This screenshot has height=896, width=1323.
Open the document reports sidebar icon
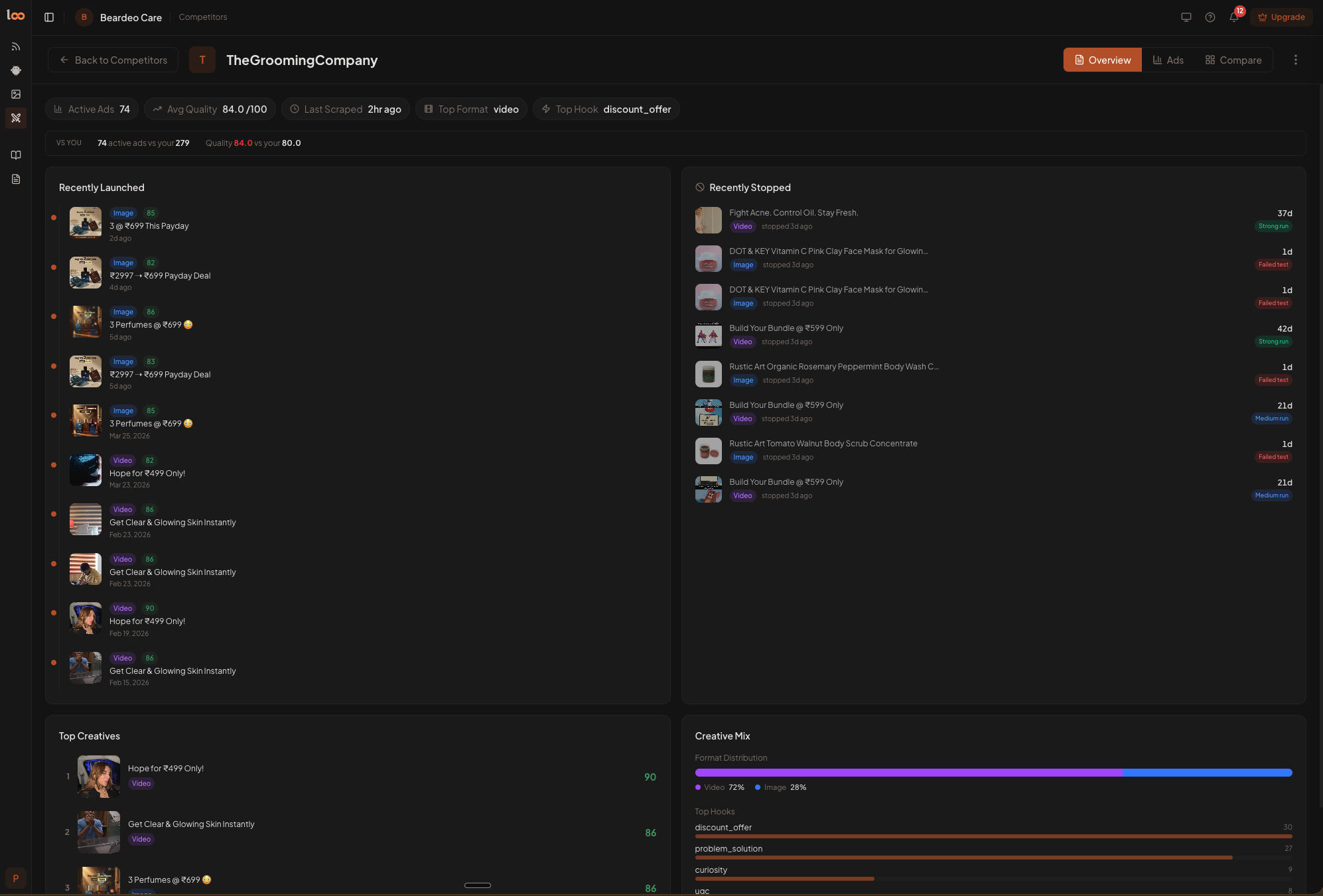coord(16,179)
